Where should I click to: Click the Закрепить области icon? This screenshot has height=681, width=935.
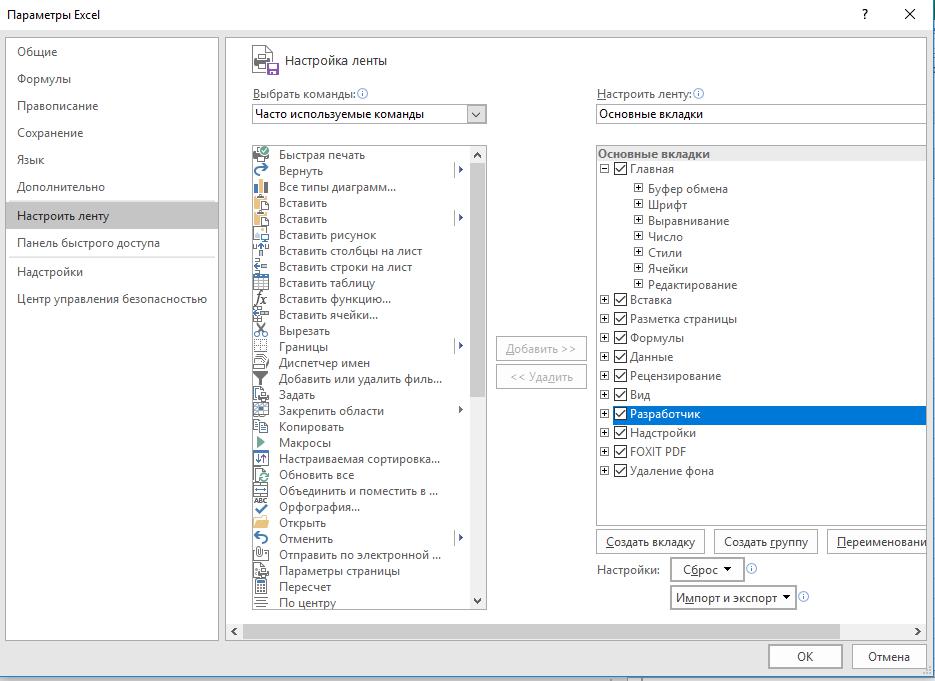click(x=261, y=411)
